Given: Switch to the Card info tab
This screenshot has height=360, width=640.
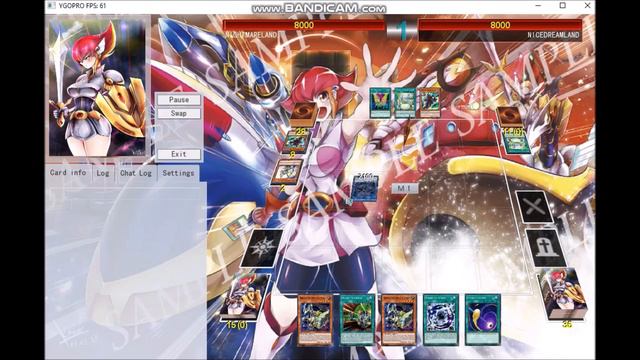Looking at the screenshot, I should click(x=68, y=173).
